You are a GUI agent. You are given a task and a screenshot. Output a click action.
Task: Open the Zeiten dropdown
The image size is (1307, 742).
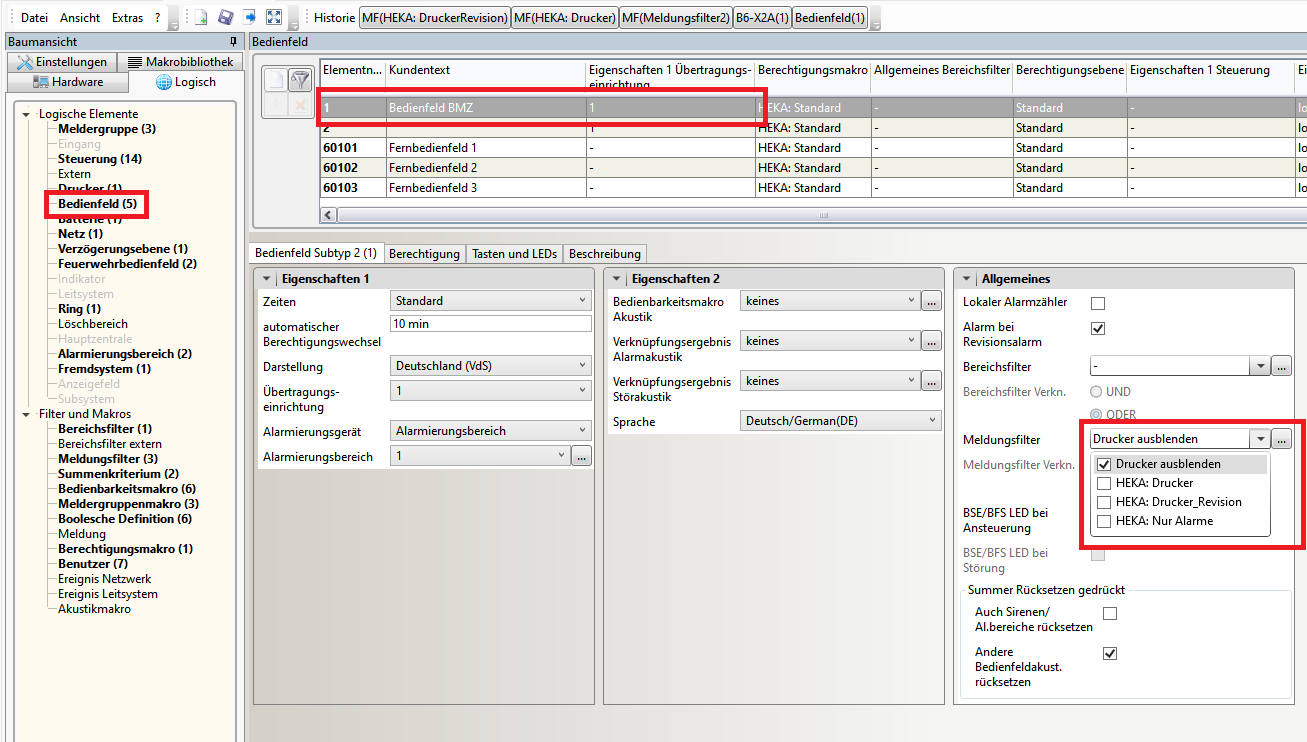pyautogui.click(x=491, y=301)
